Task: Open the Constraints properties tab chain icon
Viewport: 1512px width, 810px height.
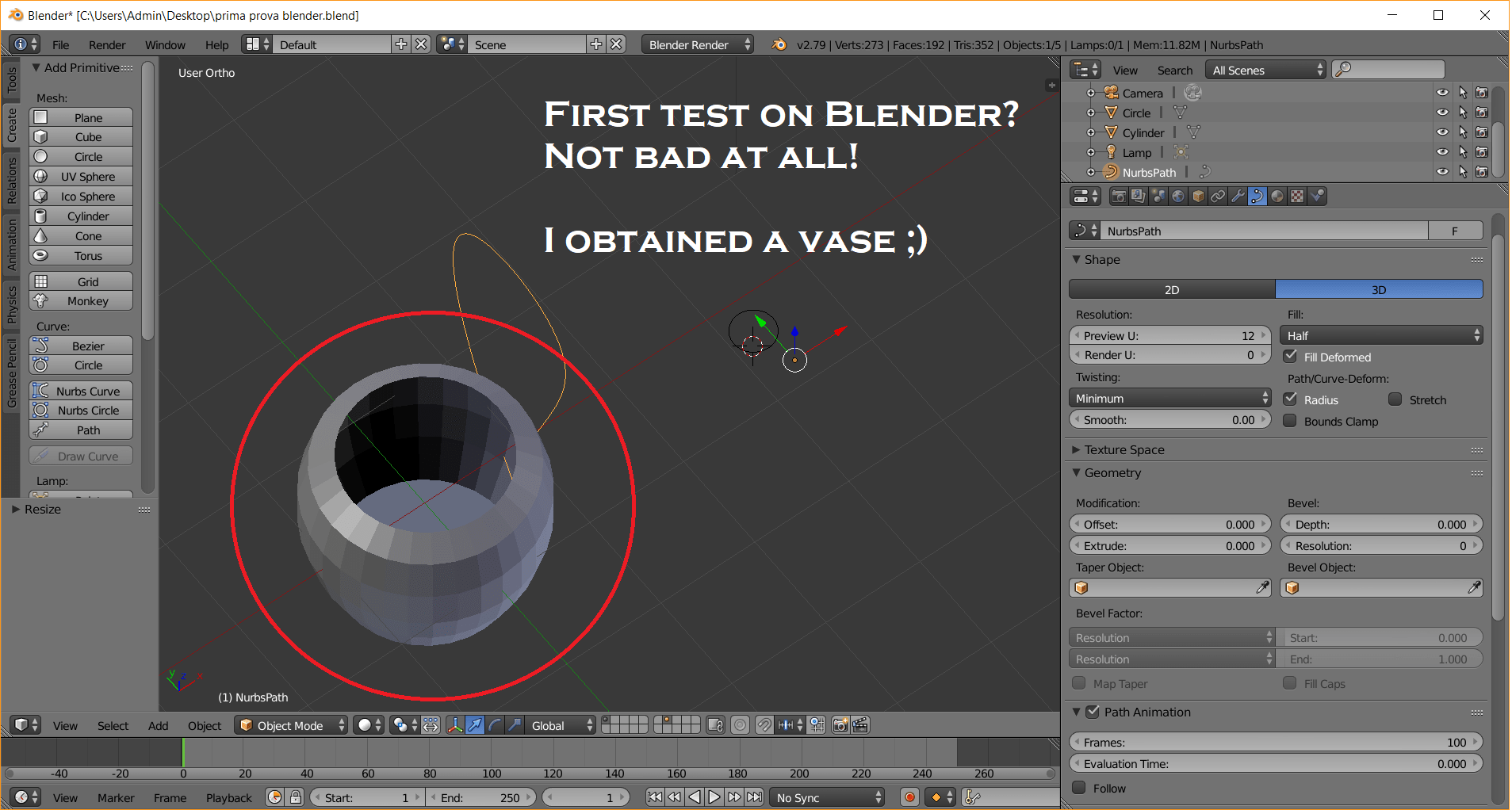Action: [1218, 197]
